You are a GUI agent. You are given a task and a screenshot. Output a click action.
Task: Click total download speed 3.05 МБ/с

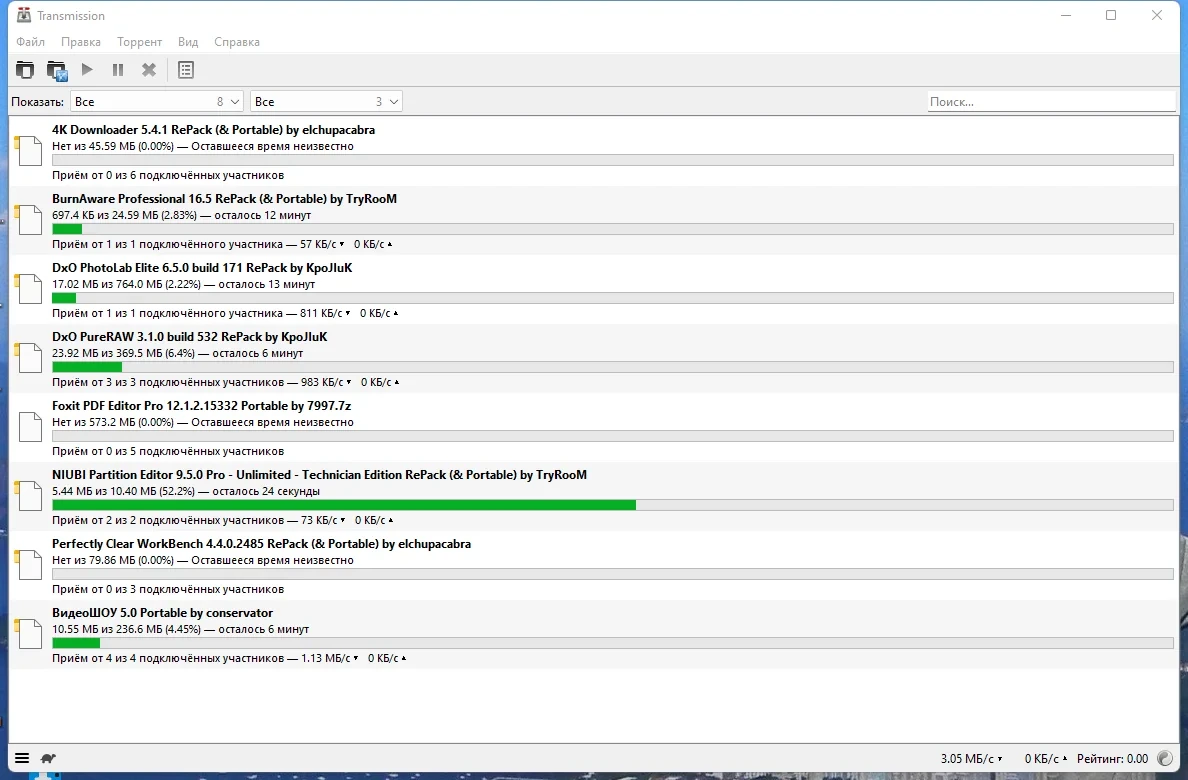tap(971, 759)
